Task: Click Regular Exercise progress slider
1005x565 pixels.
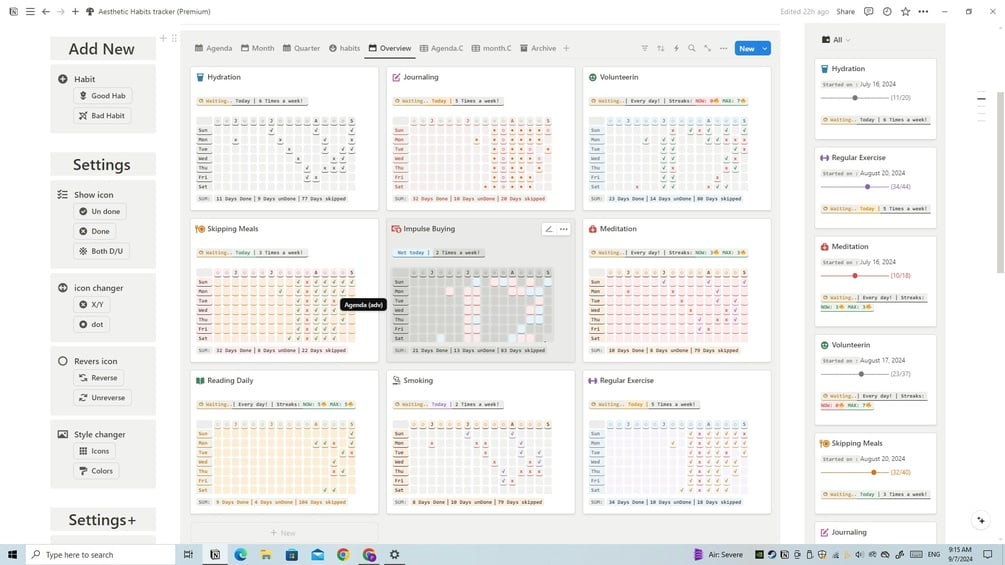Action: (x=854, y=187)
